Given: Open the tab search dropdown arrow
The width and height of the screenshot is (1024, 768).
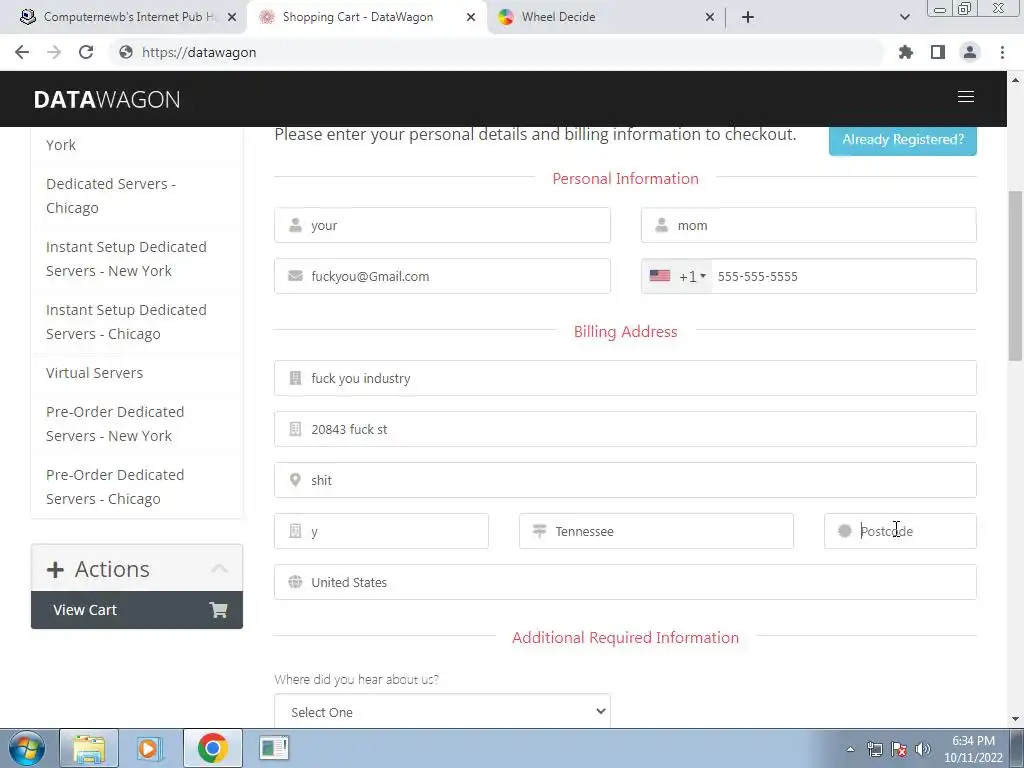Looking at the screenshot, I should click(x=904, y=17).
